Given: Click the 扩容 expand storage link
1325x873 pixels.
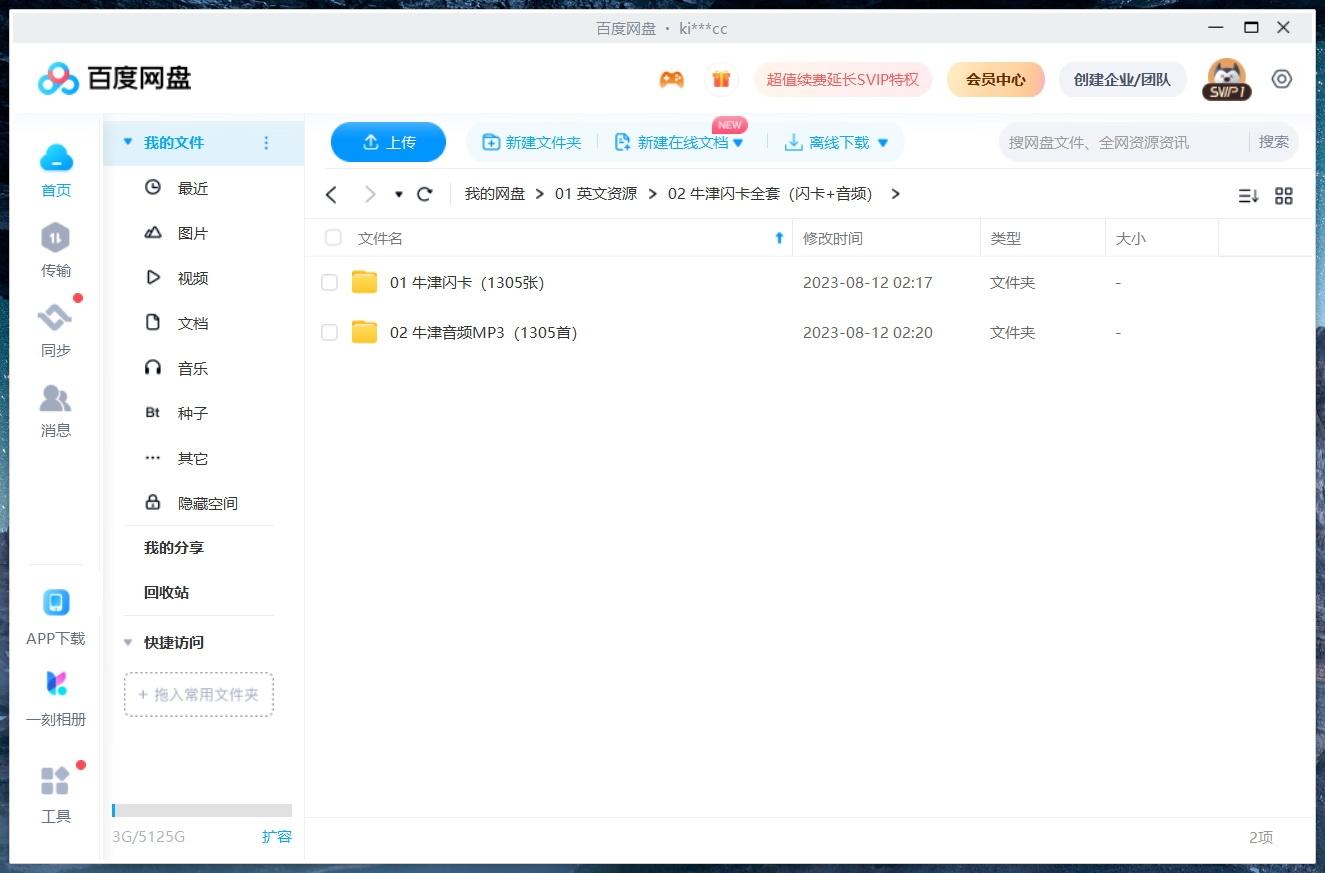Looking at the screenshot, I should (277, 837).
